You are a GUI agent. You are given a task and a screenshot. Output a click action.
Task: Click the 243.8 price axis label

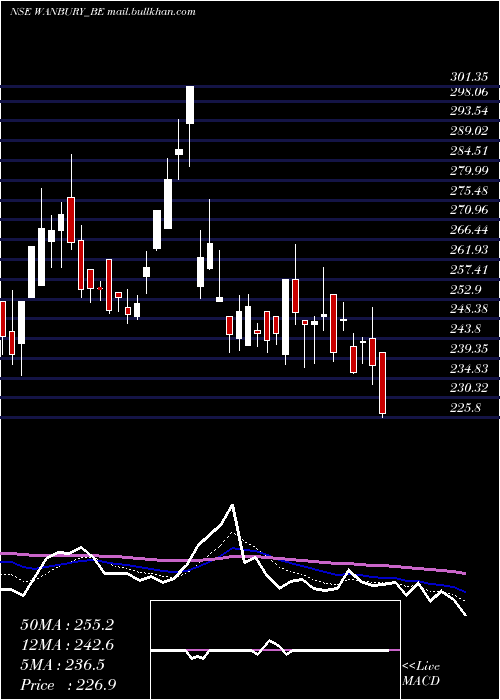[466, 329]
